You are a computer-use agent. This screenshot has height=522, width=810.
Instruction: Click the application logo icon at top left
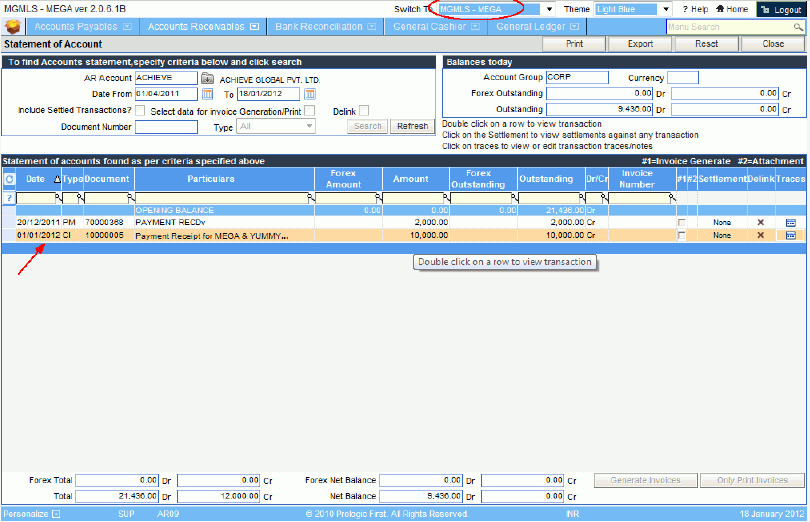(13, 26)
